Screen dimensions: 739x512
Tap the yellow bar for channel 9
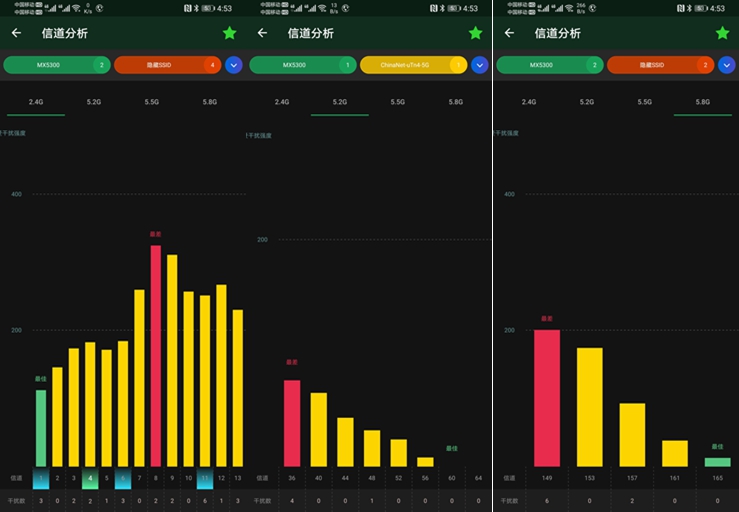tap(172, 361)
